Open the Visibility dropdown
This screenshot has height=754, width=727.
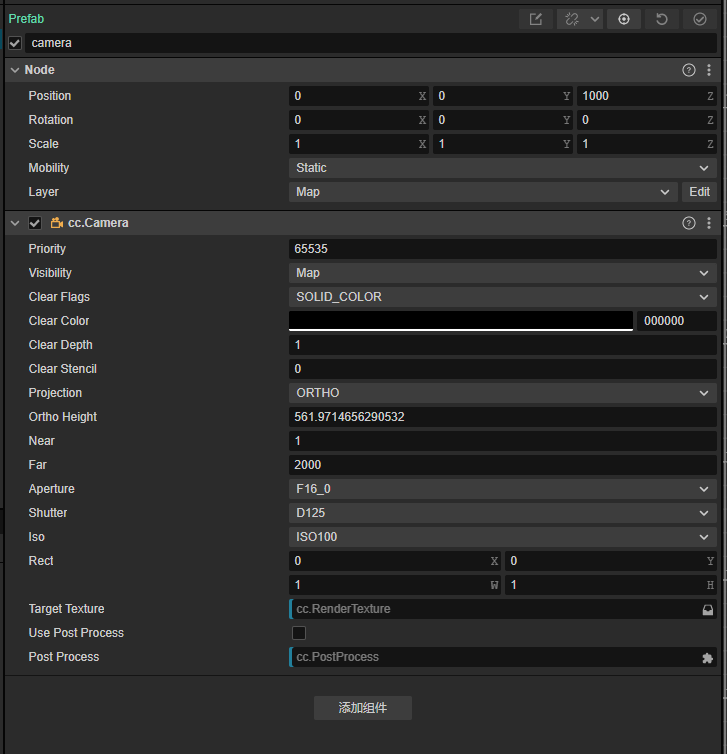point(502,273)
